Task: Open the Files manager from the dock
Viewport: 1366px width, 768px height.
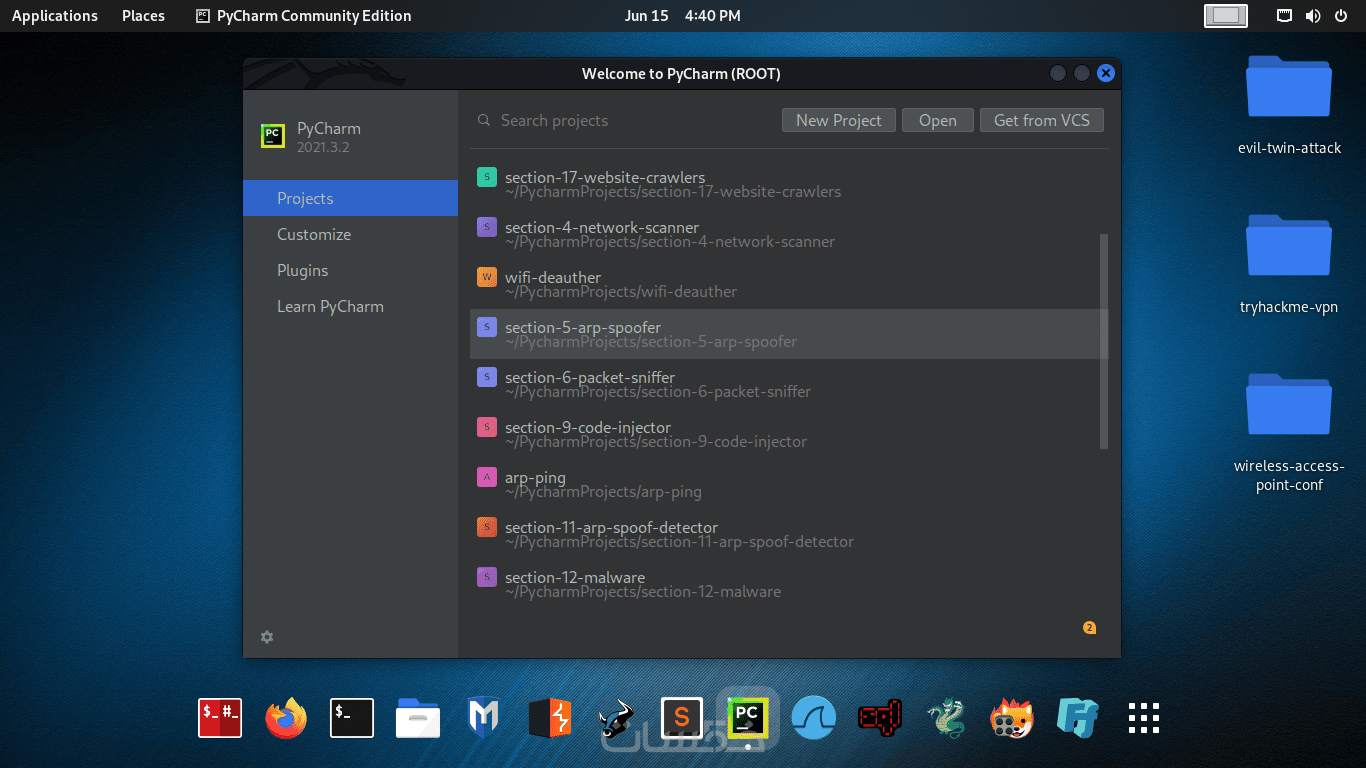Action: [x=418, y=718]
